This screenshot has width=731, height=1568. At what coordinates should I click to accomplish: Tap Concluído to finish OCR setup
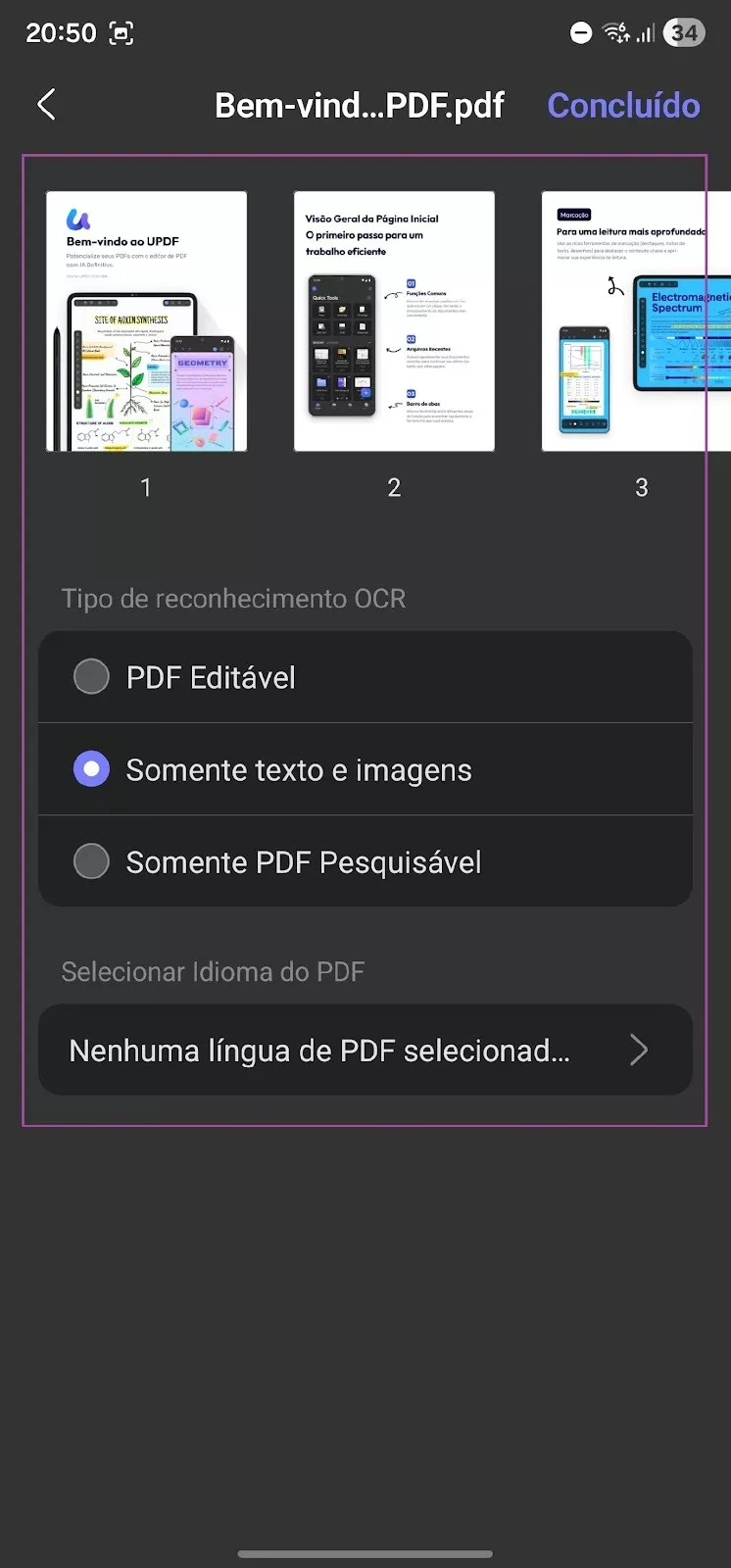[624, 105]
